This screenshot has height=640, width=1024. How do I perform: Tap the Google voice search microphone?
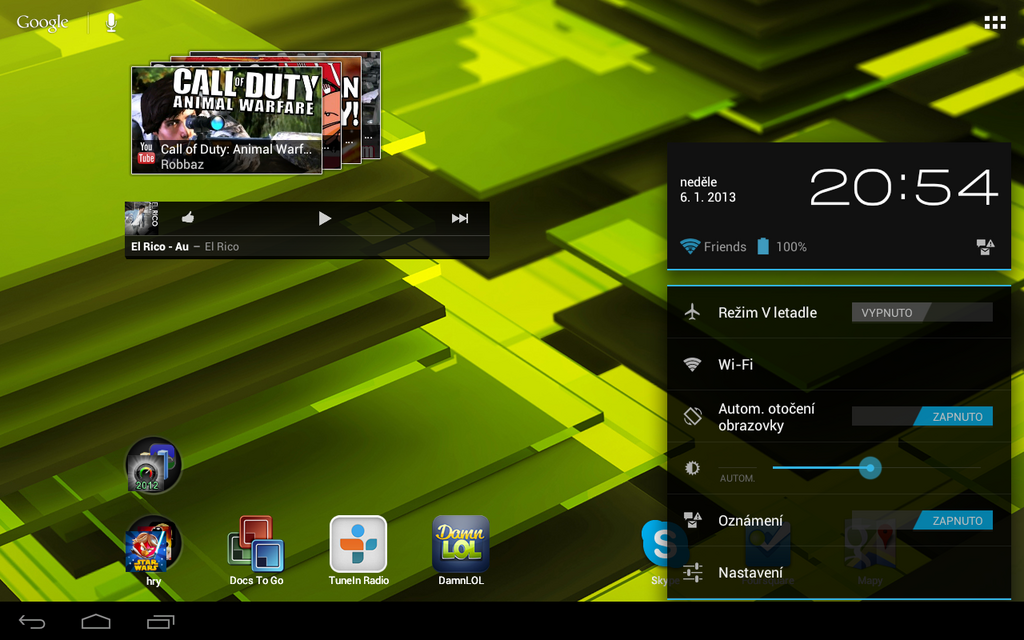(111, 22)
